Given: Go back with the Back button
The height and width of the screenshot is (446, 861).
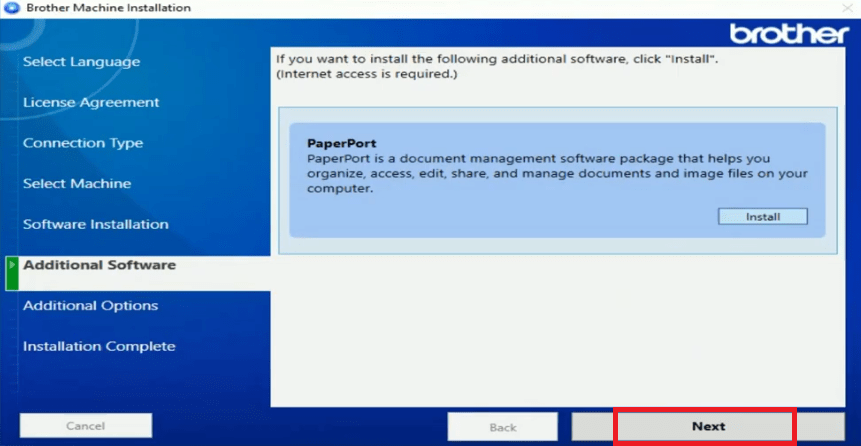Looking at the screenshot, I should [x=502, y=427].
